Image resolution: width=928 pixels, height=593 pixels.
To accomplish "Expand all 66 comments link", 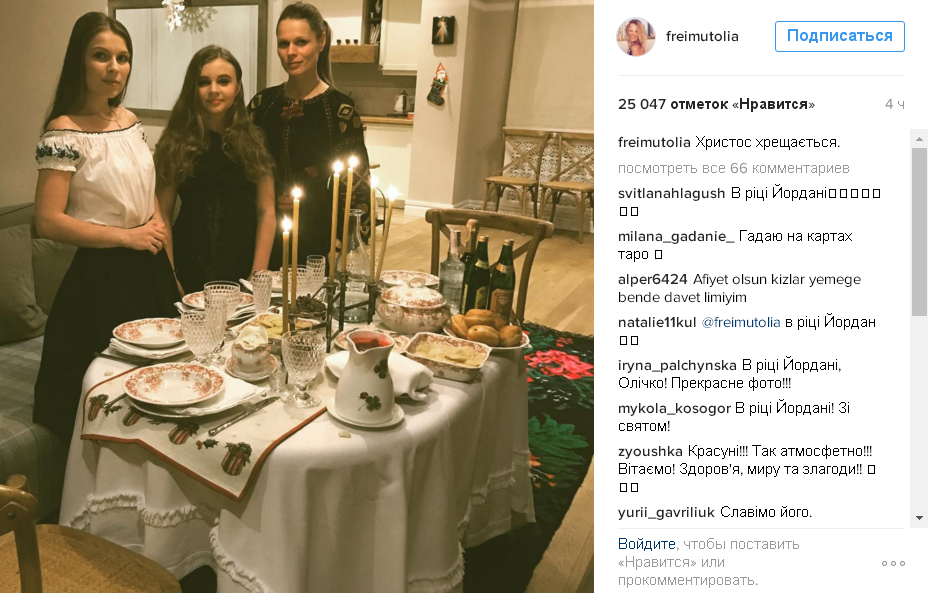I will (733, 169).
